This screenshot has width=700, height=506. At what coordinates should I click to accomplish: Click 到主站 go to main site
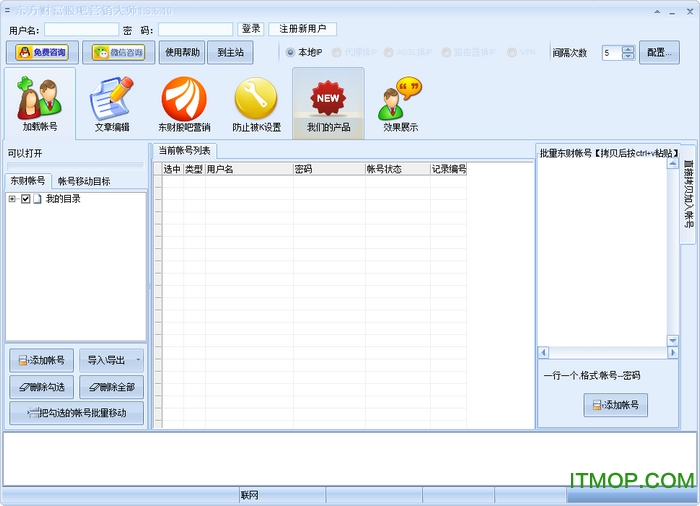(230, 52)
